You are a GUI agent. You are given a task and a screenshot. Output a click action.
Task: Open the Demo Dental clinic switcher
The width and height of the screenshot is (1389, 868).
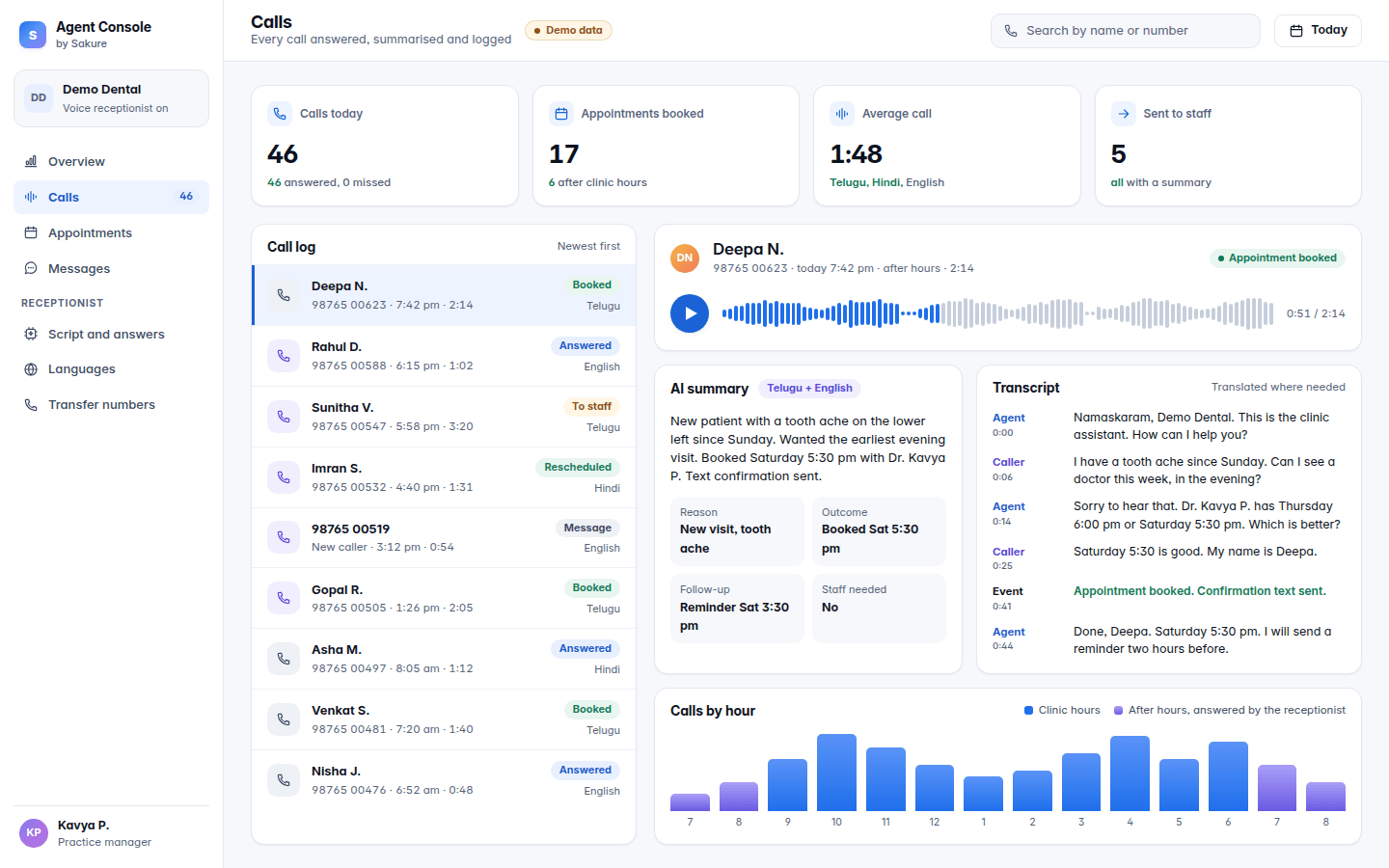tap(111, 98)
